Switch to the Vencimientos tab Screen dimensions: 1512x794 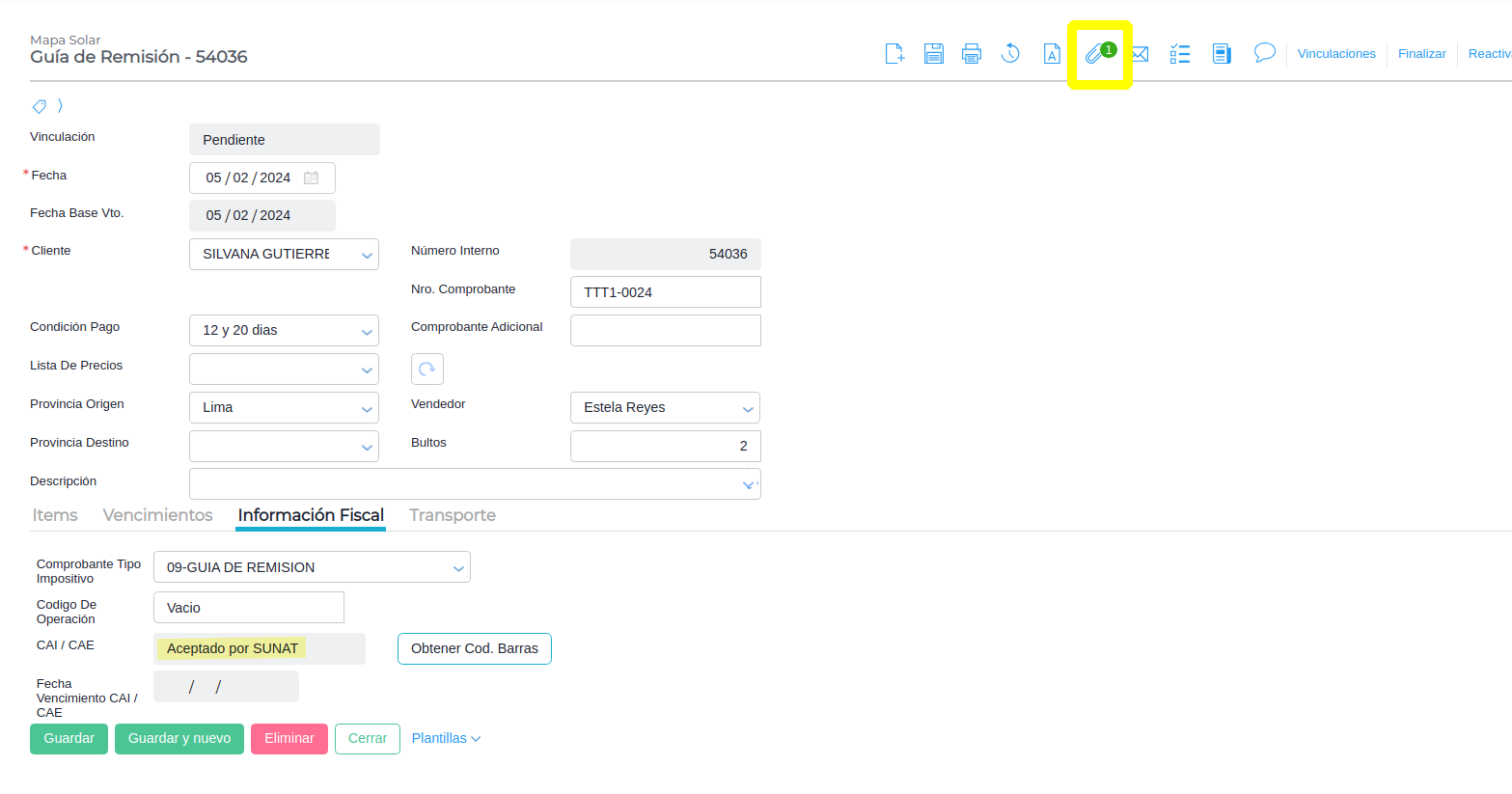click(157, 515)
